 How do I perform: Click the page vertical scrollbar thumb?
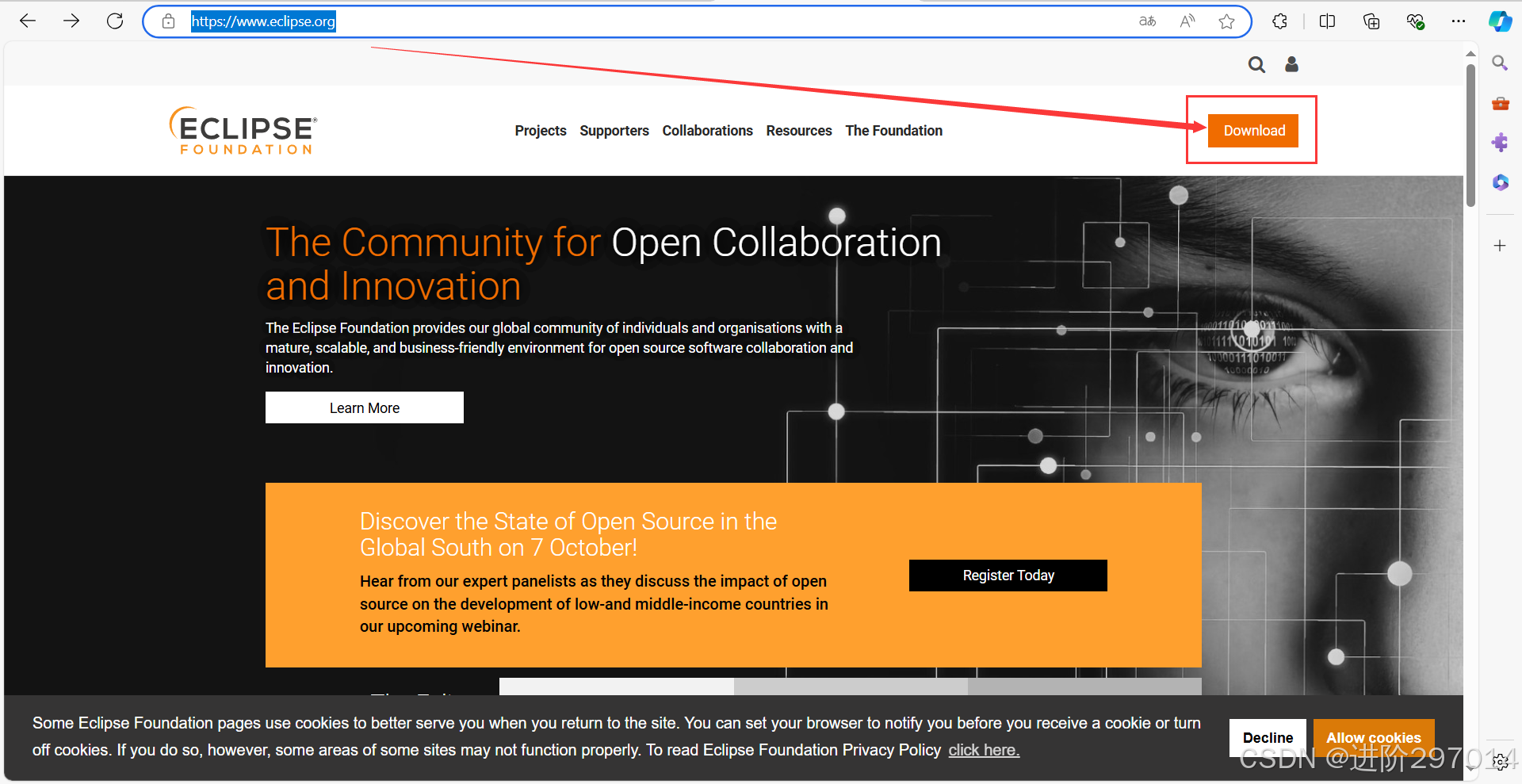pos(1470,135)
